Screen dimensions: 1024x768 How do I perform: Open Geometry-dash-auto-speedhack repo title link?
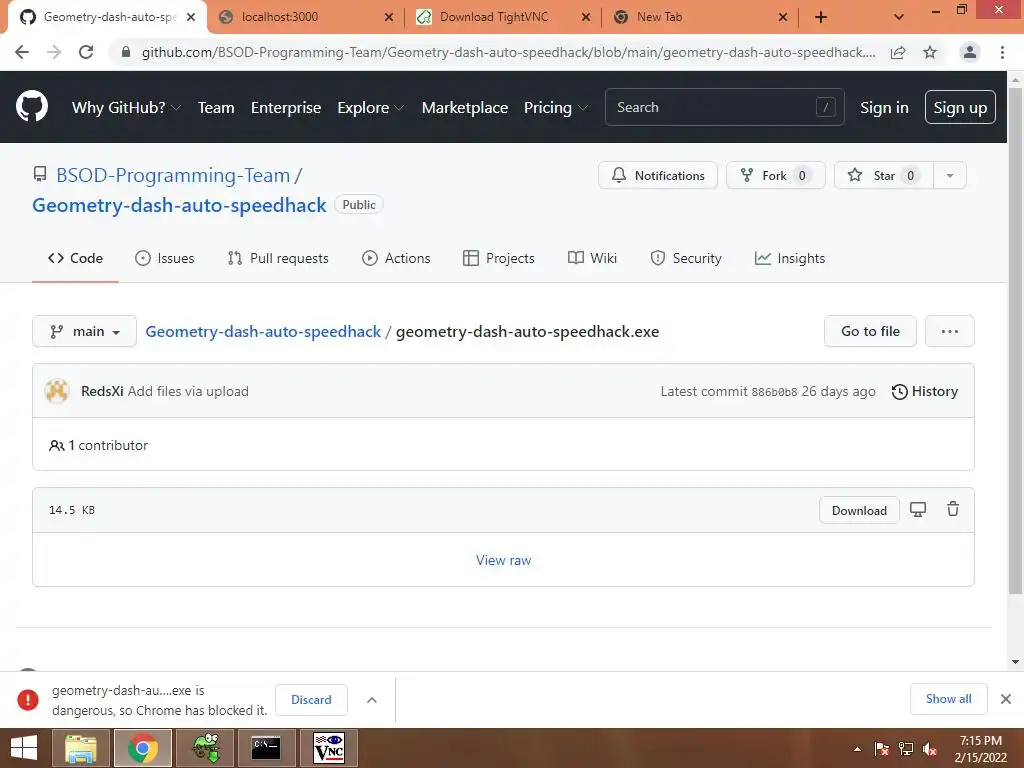(x=179, y=205)
